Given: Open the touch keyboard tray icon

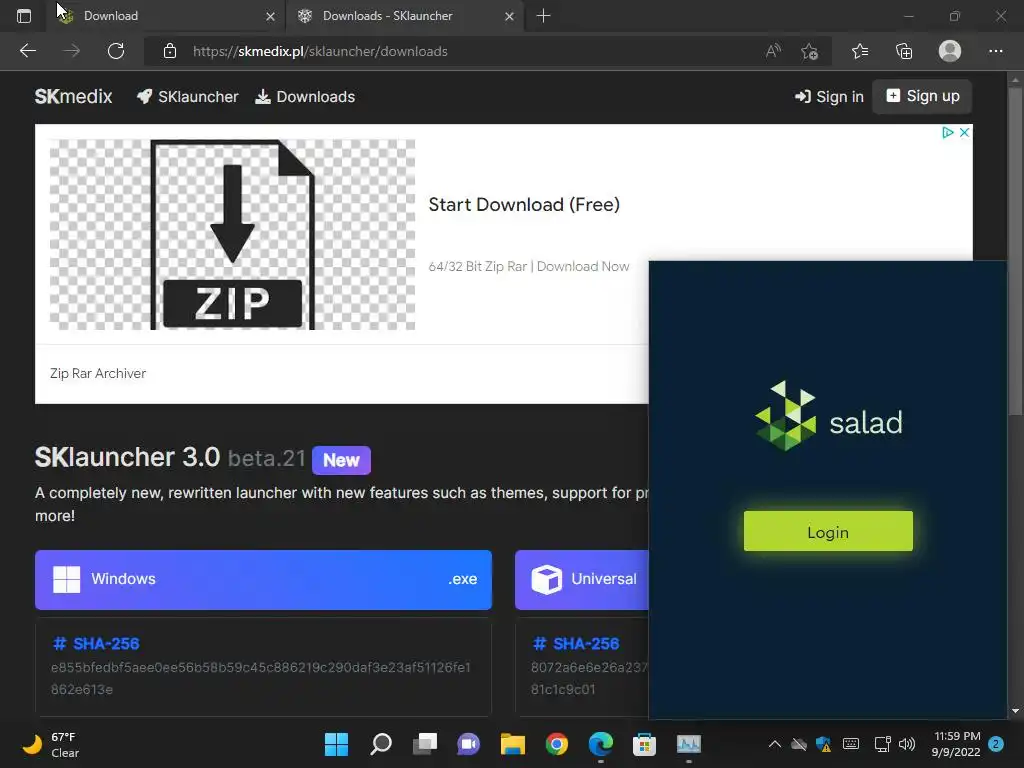Looking at the screenshot, I should click(x=851, y=744).
